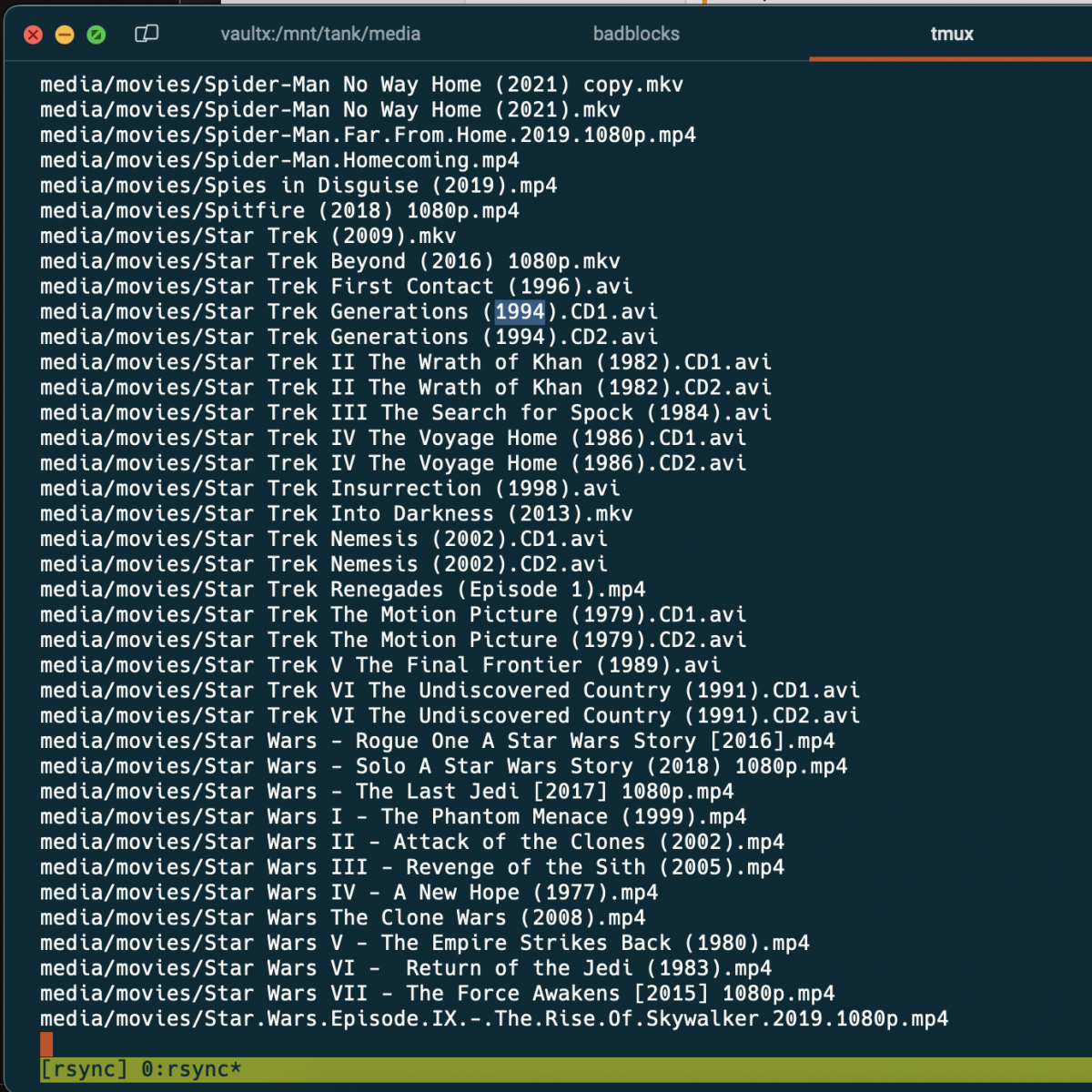Image resolution: width=1092 pixels, height=1092 pixels.
Task: Switch to the badblocks tab
Action: tap(636, 34)
